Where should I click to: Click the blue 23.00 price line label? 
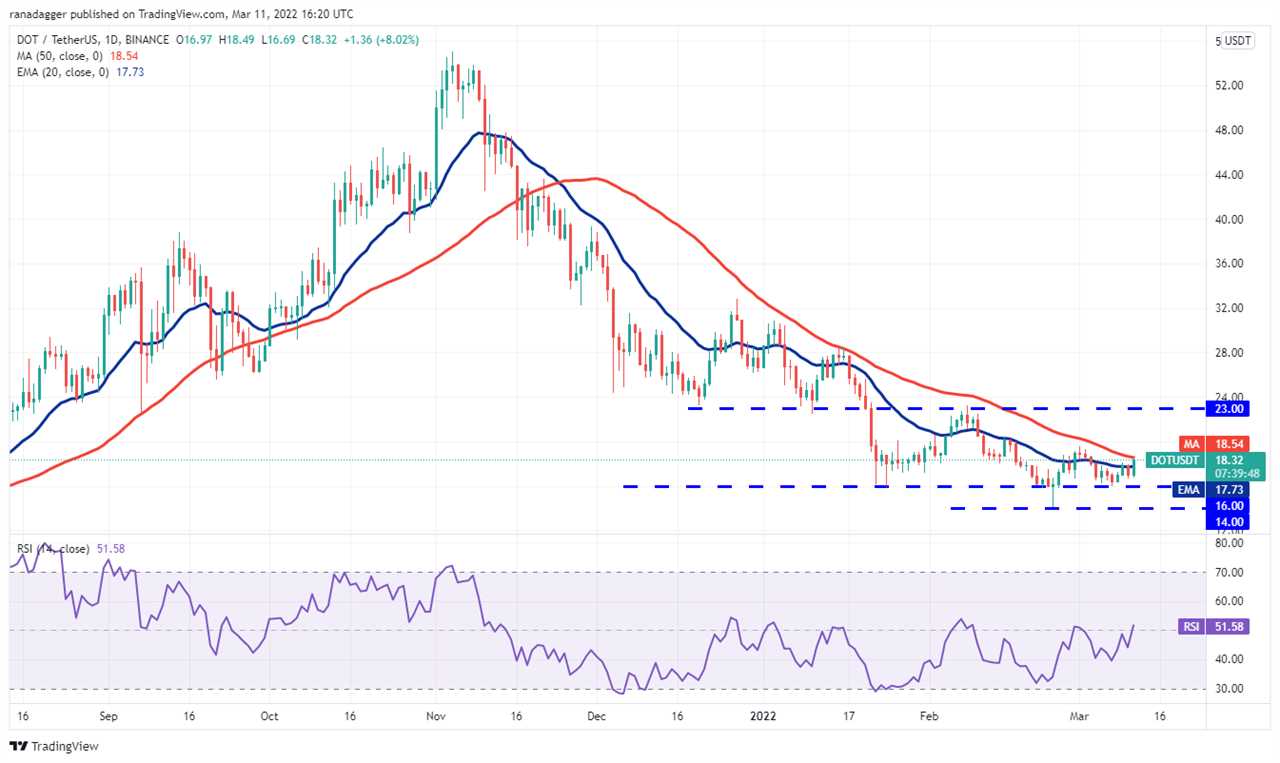(1226, 409)
